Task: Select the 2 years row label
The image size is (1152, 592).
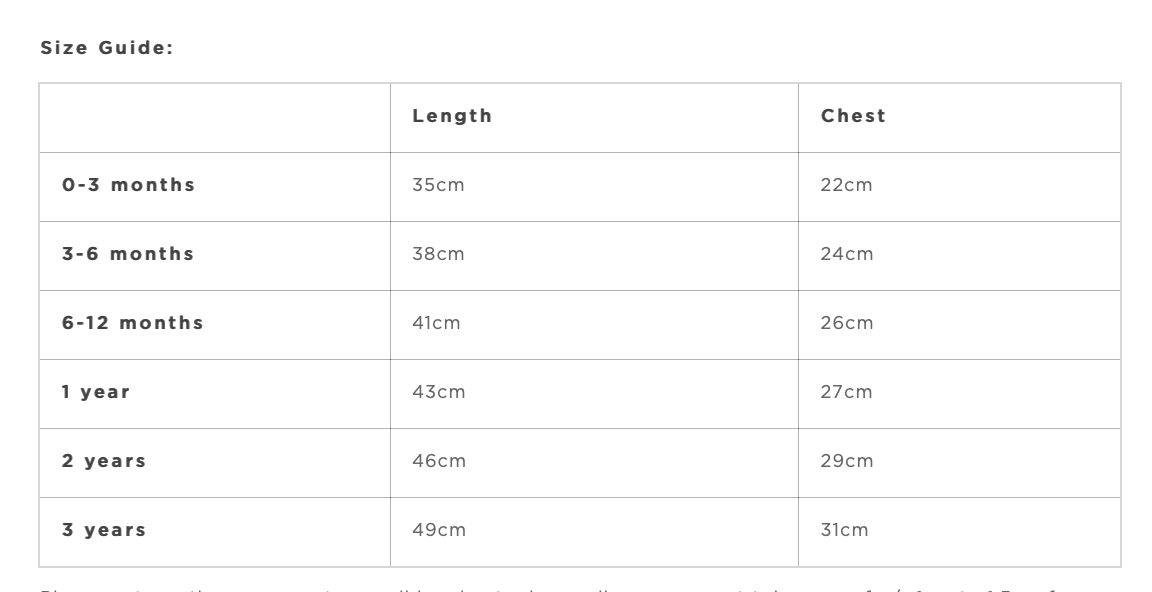Action: click(x=104, y=461)
